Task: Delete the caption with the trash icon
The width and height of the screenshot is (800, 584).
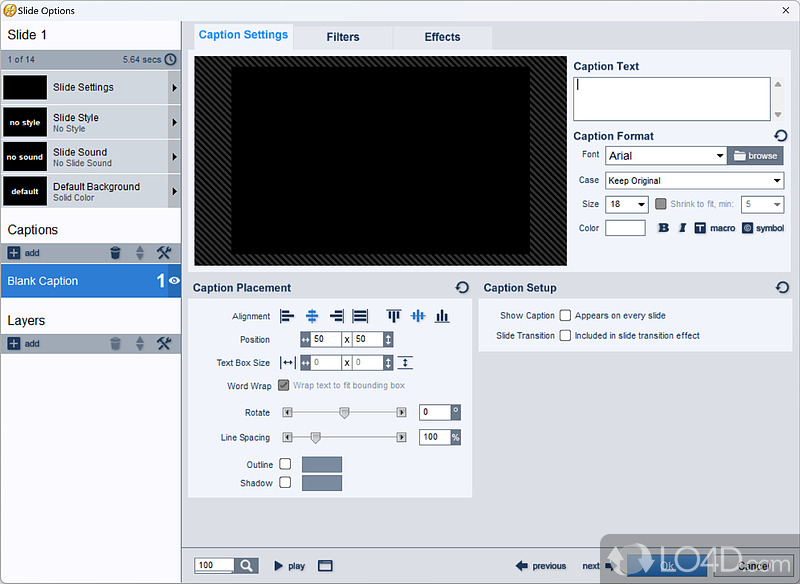Action: click(115, 253)
